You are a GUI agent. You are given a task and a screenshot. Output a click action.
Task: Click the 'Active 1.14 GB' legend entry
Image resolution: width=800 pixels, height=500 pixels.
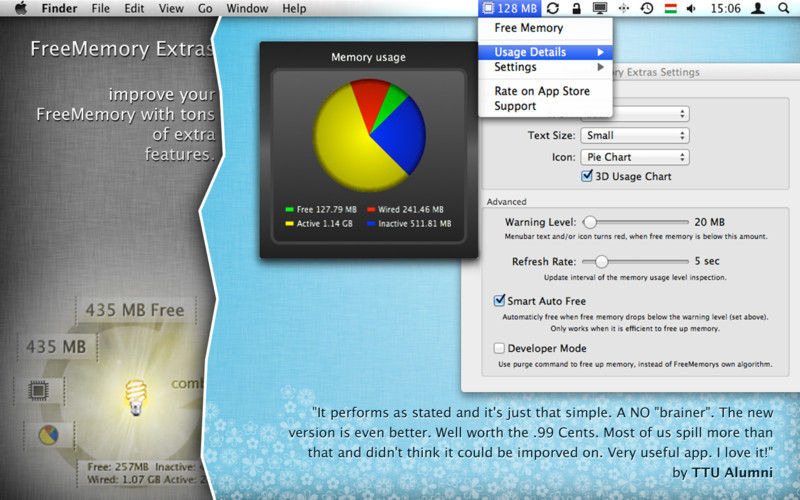coord(319,223)
